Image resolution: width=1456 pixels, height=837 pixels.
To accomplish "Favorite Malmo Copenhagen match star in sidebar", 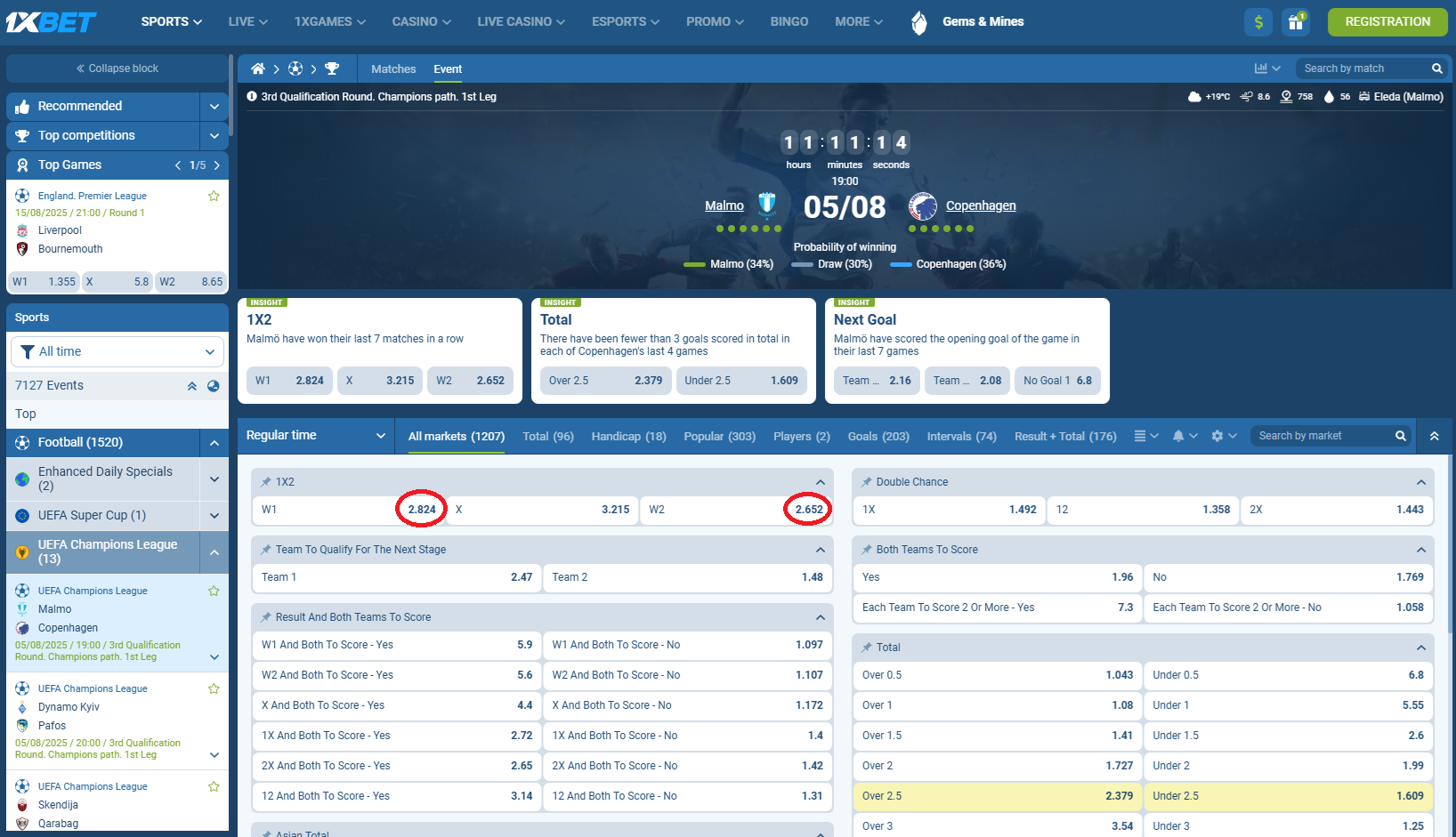I will coord(214,591).
